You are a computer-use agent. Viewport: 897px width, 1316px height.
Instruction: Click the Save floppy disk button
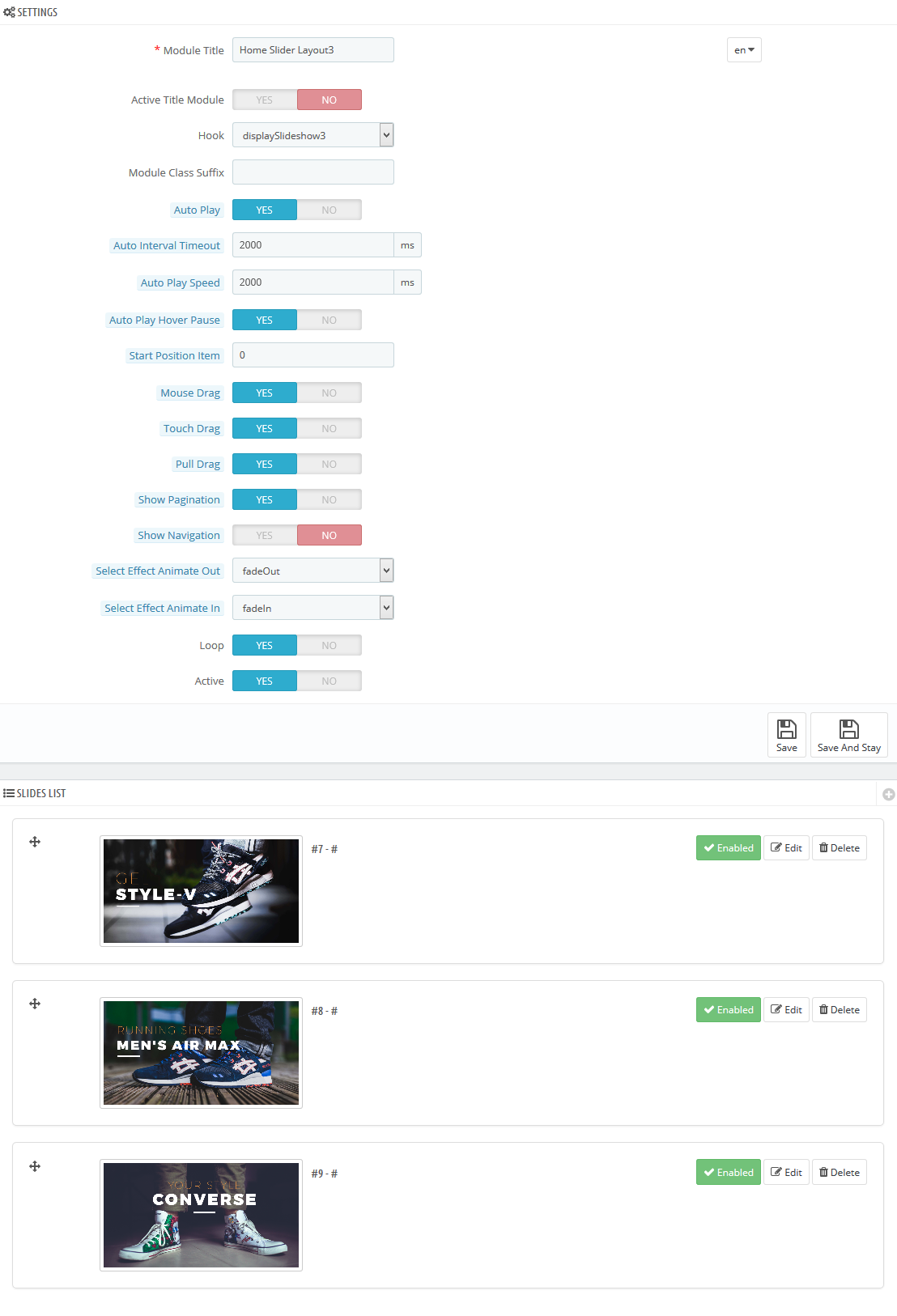click(x=787, y=735)
